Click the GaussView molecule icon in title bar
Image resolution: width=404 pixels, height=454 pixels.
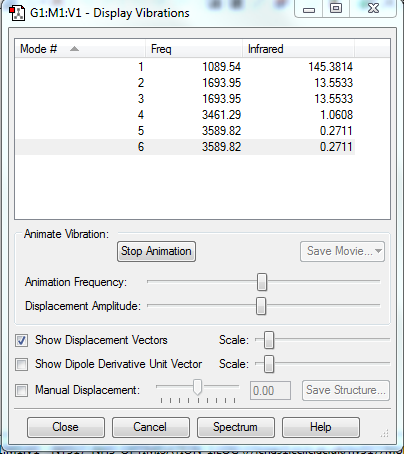17,13
